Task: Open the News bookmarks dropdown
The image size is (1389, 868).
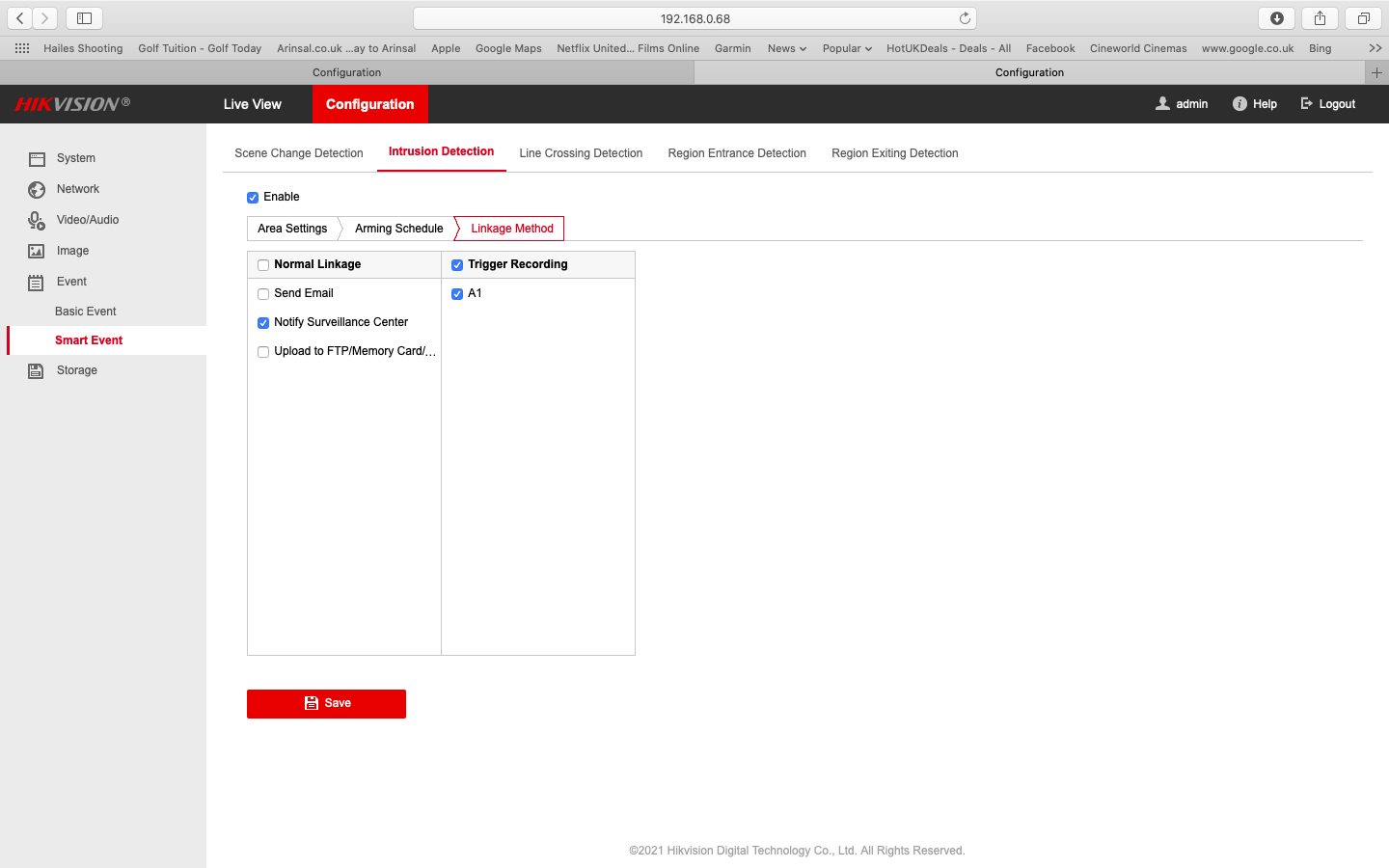Action: click(x=786, y=47)
